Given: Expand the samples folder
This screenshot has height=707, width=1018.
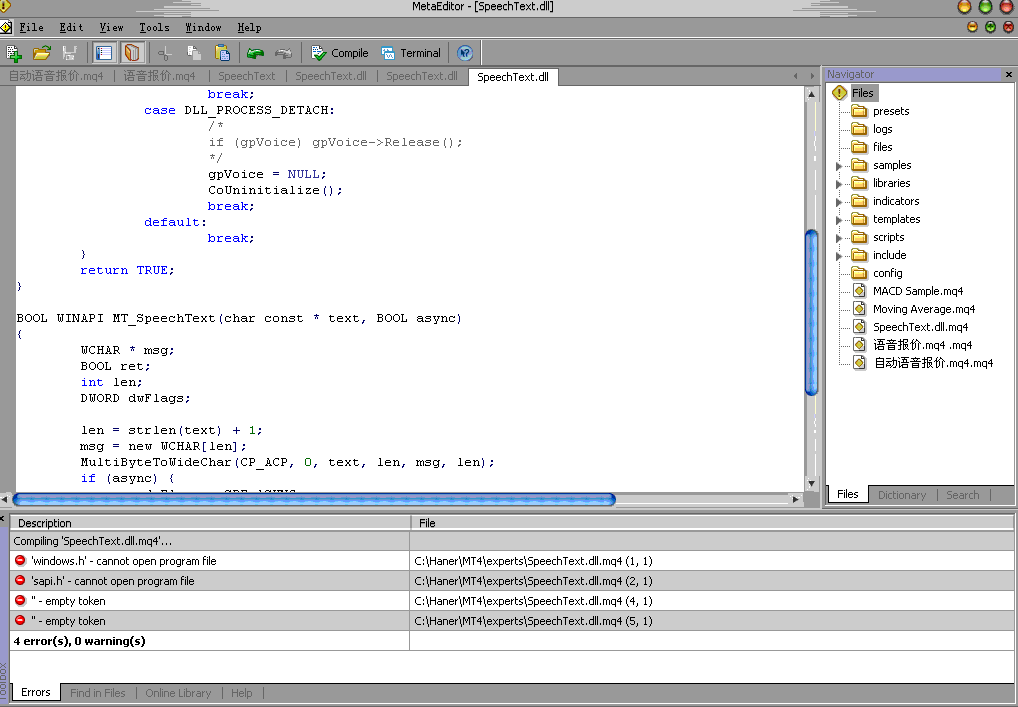Looking at the screenshot, I should [x=838, y=166].
